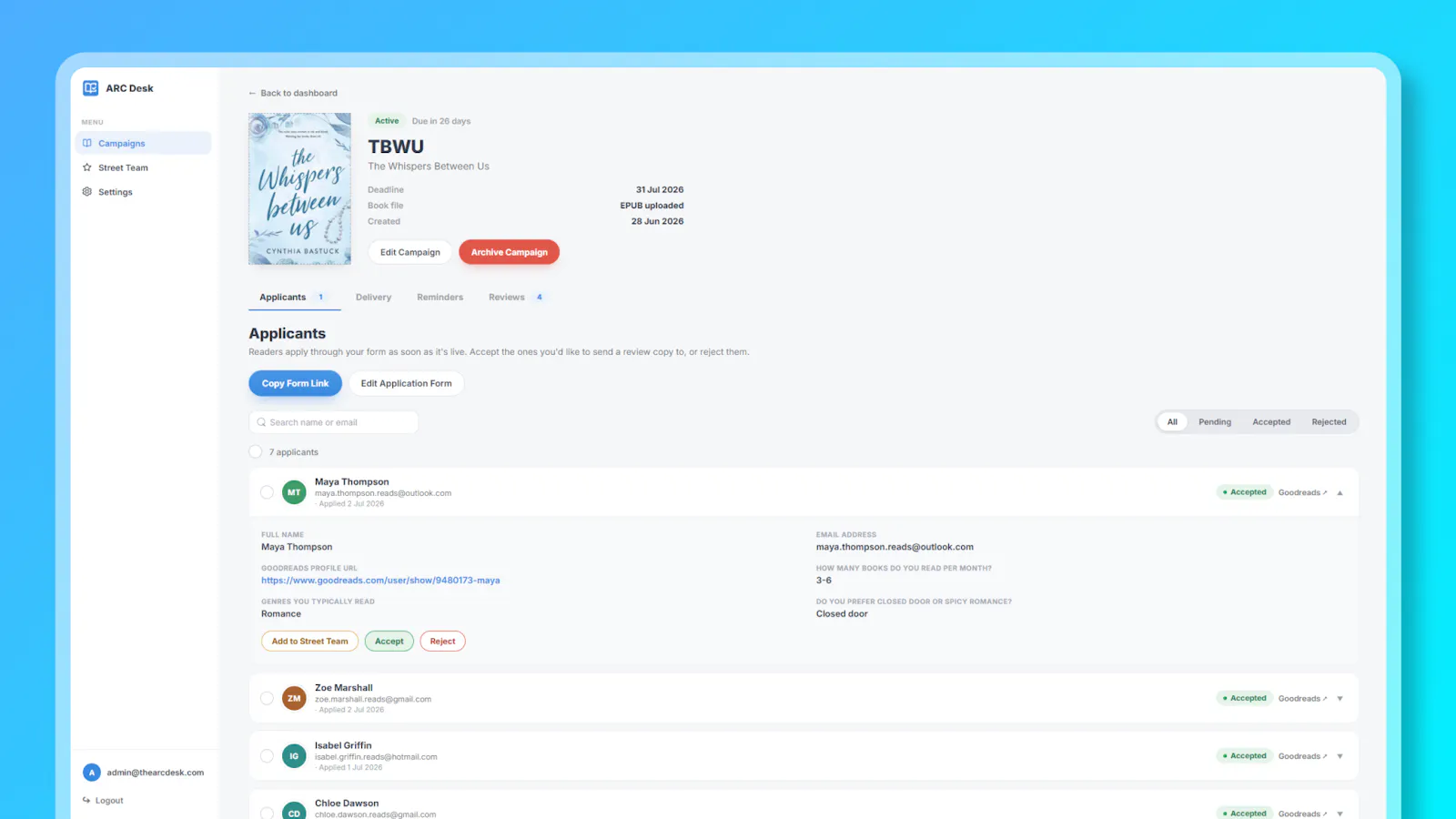This screenshot has height=819, width=1456.
Task: Click the Isabel Griffin name
Action: coord(343,745)
